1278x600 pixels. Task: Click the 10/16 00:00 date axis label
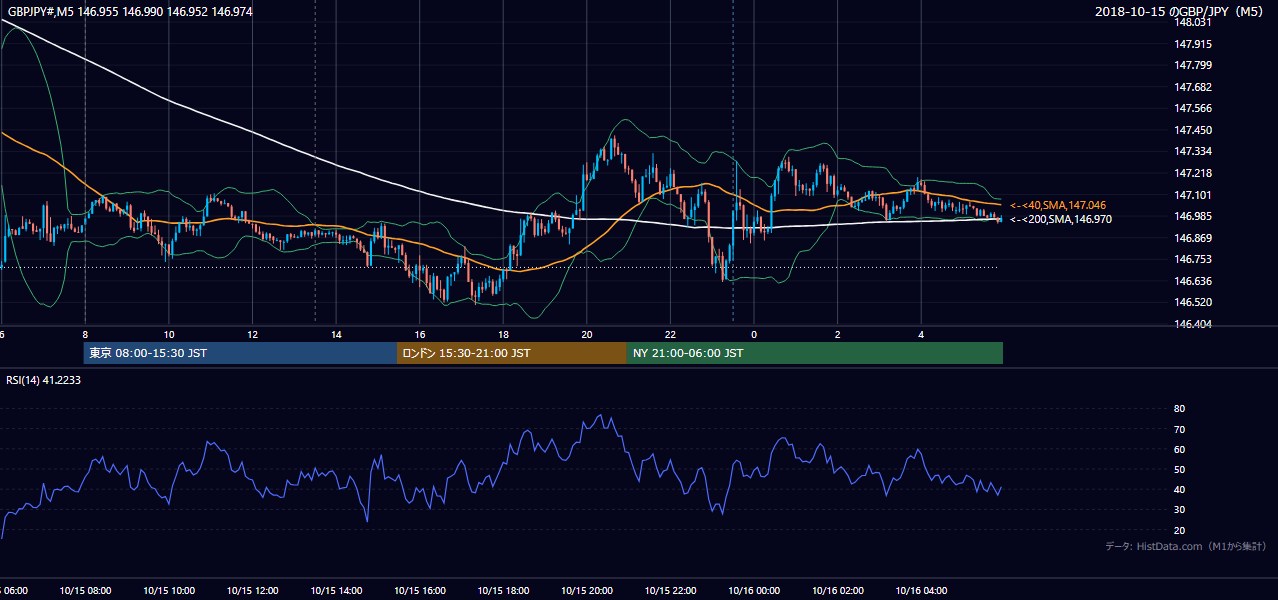pyautogui.click(x=754, y=590)
